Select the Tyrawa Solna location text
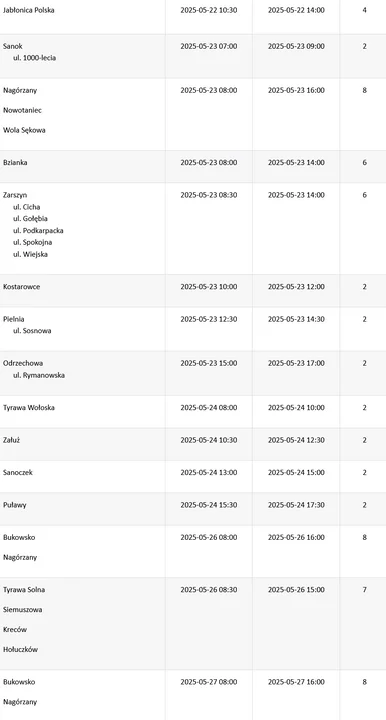Image resolution: width=386 pixels, height=720 pixels. [x=24, y=590]
